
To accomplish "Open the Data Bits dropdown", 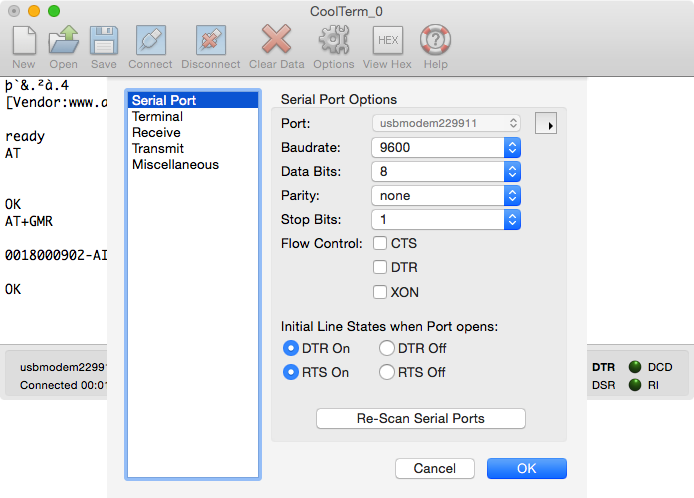I will tap(446, 171).
